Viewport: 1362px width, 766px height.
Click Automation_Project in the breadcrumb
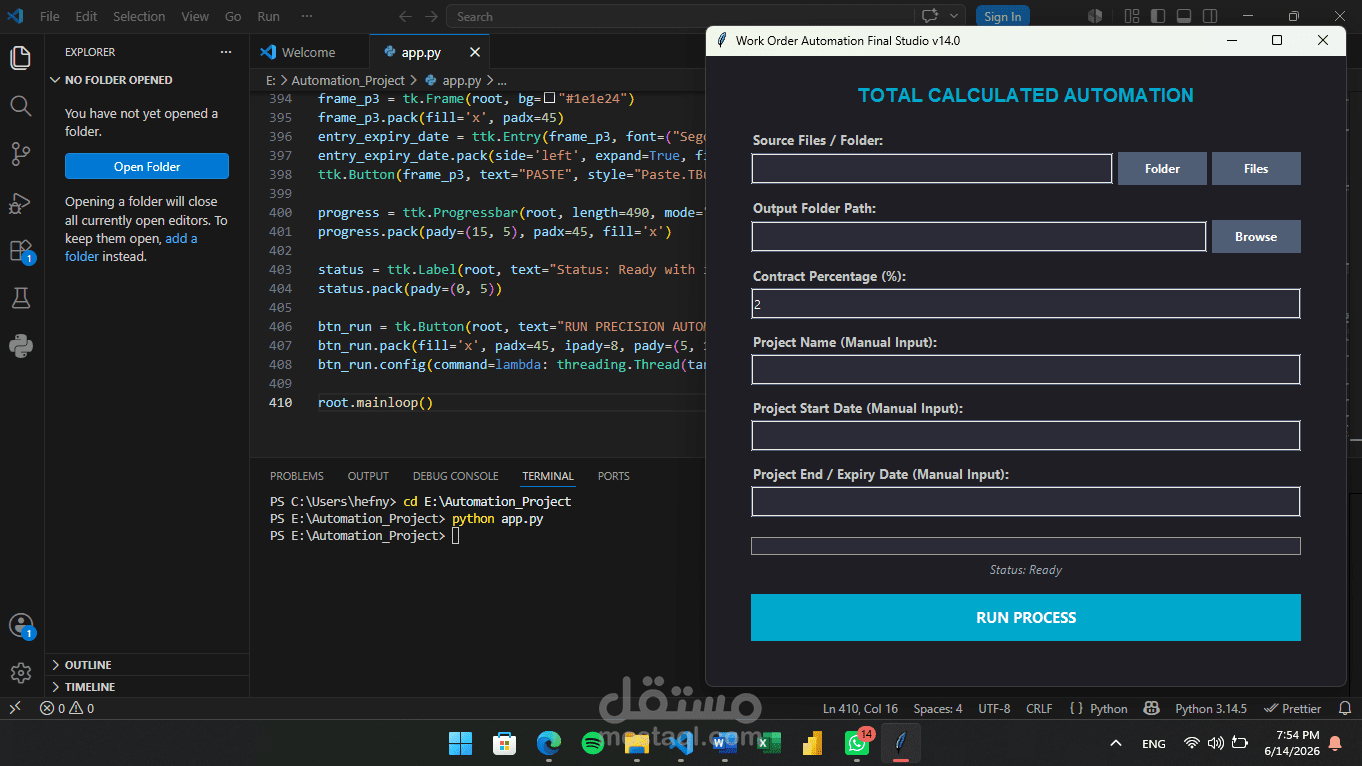[x=348, y=80]
